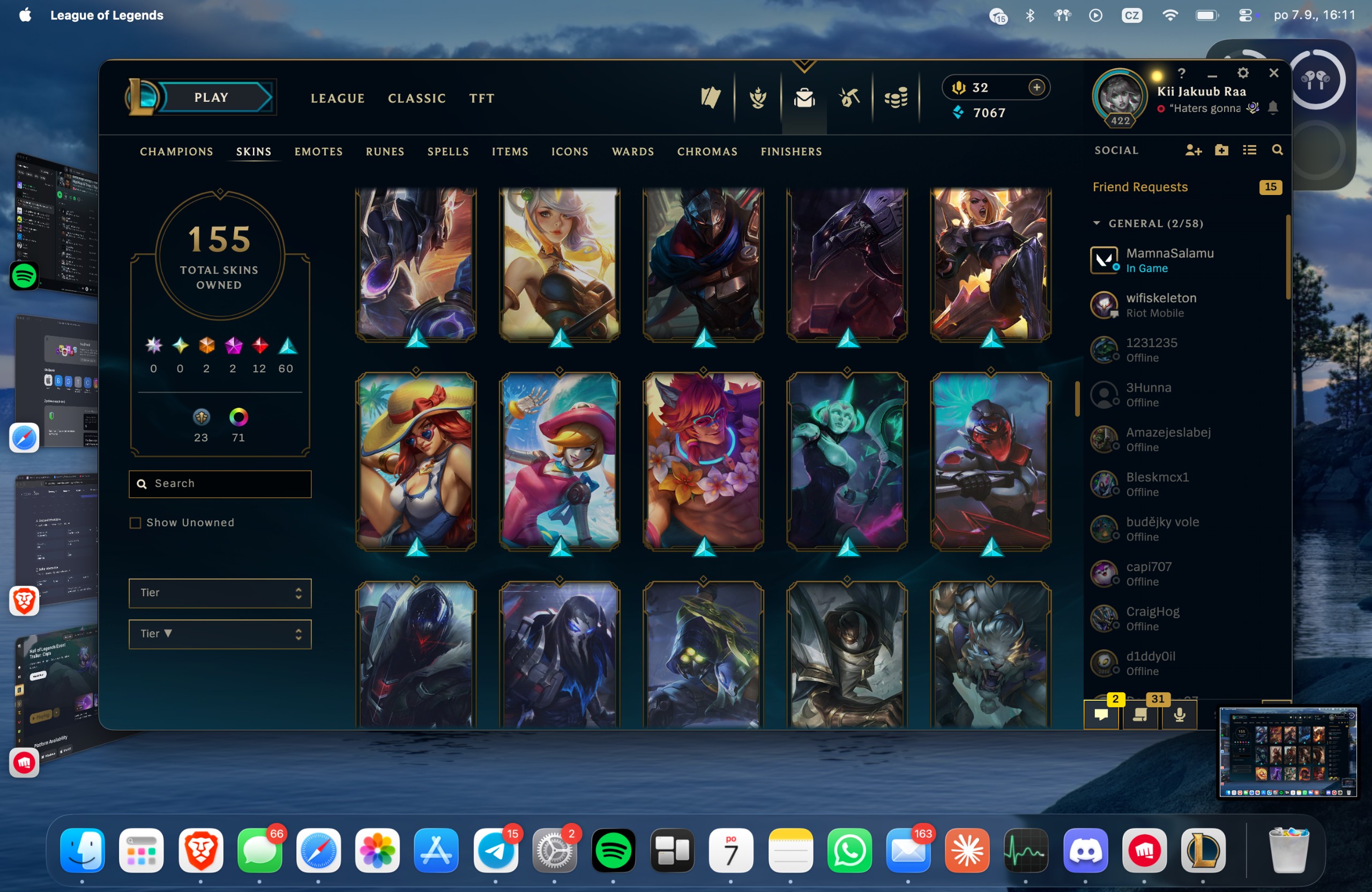Filter by the orange Ultimate gem icon
The width and height of the screenshot is (1372, 892).
pyautogui.click(x=206, y=345)
